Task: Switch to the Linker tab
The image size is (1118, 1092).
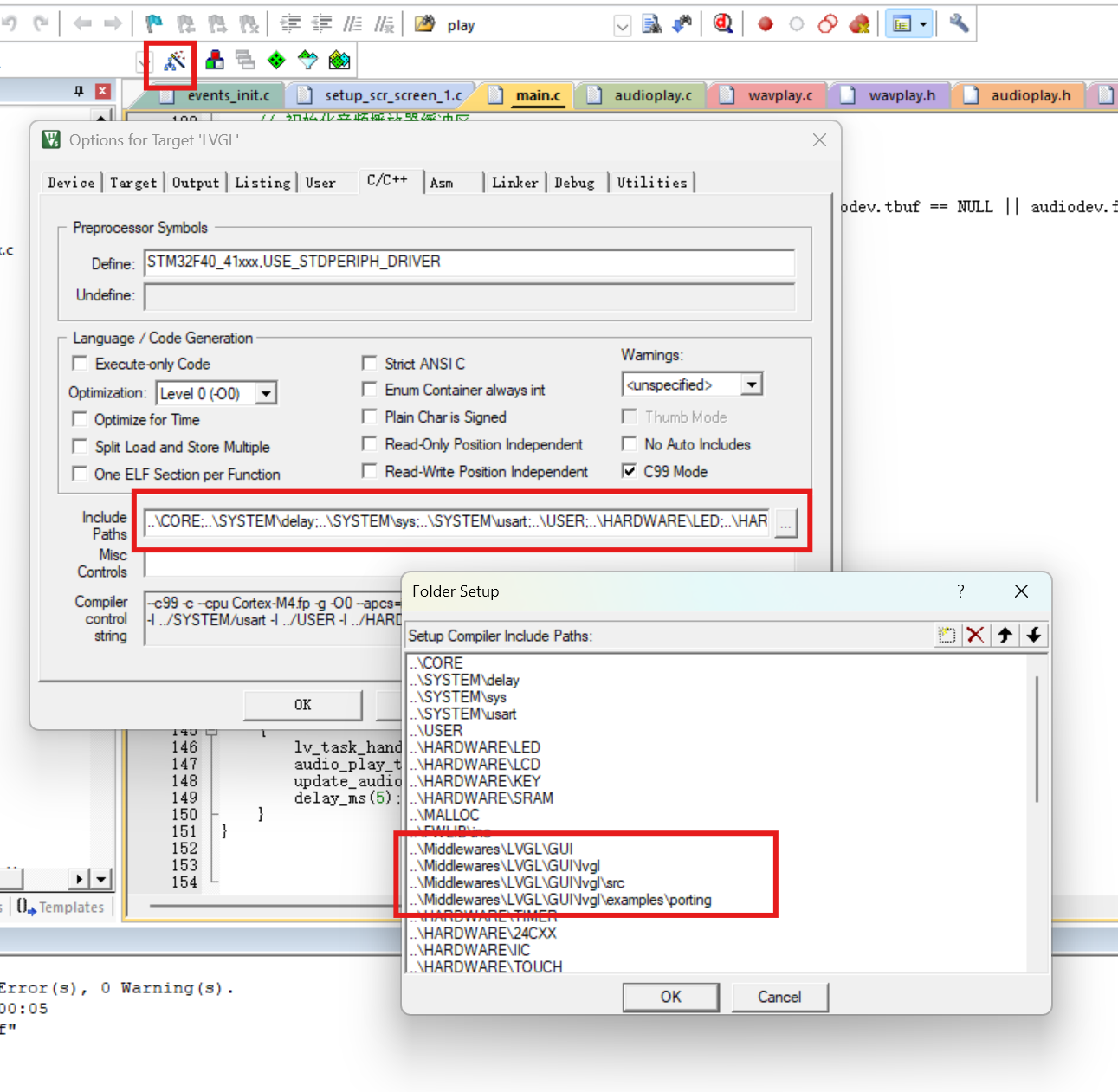Action: (x=514, y=182)
